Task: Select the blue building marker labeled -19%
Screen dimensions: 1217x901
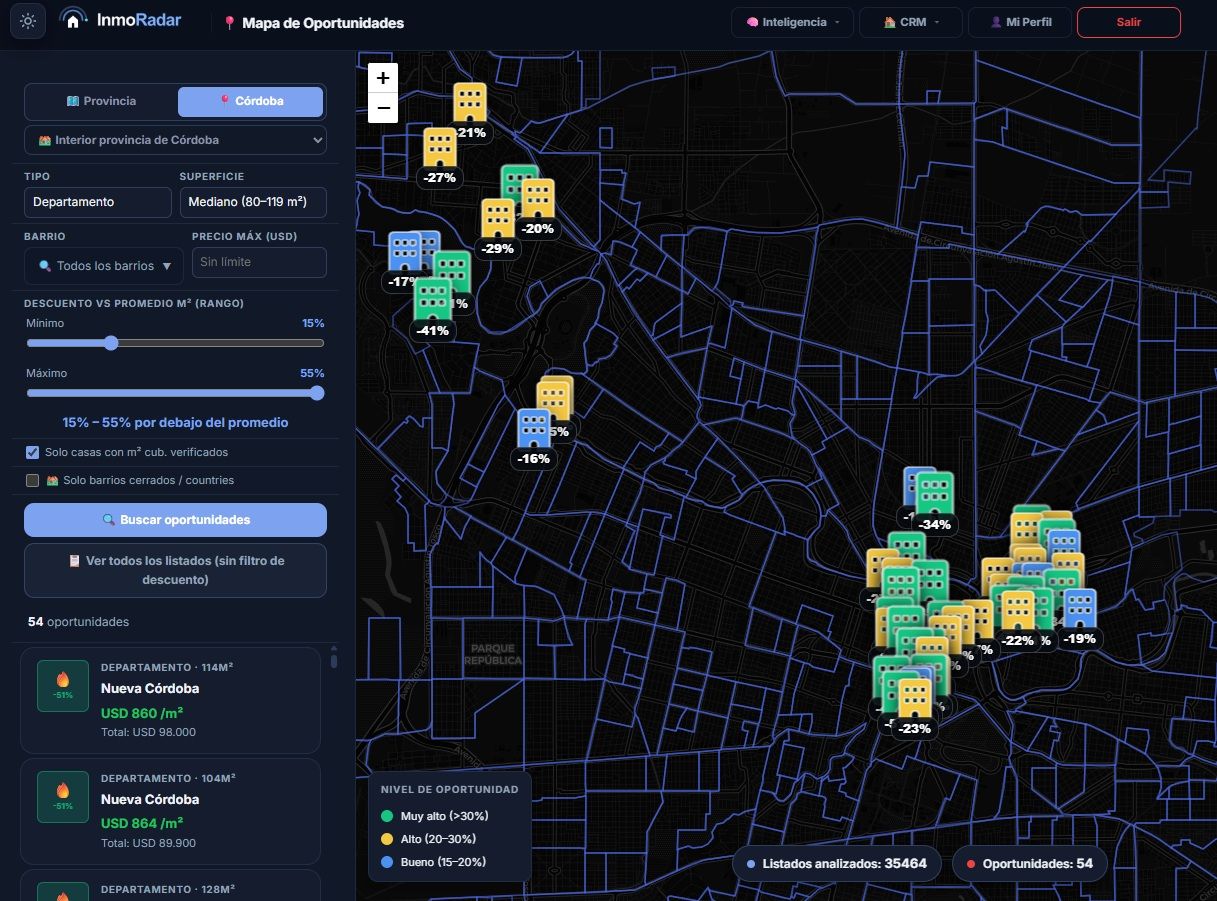Action: [1080, 609]
